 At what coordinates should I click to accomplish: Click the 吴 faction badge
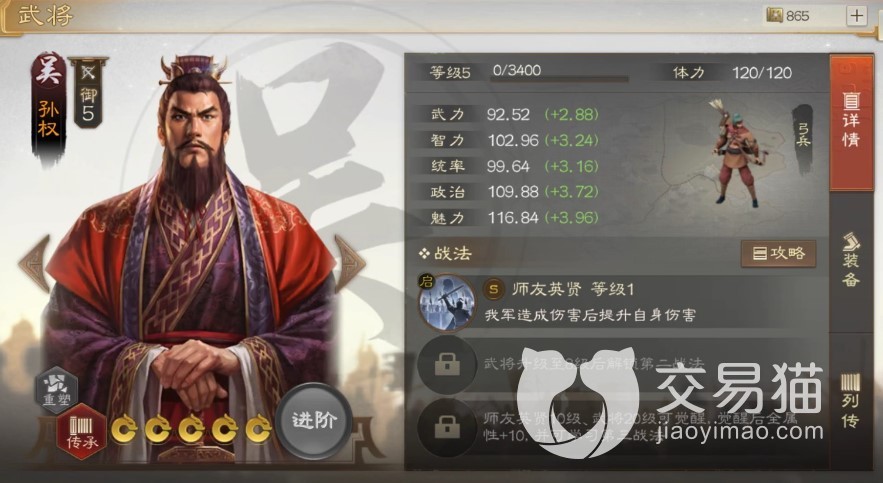[49, 71]
